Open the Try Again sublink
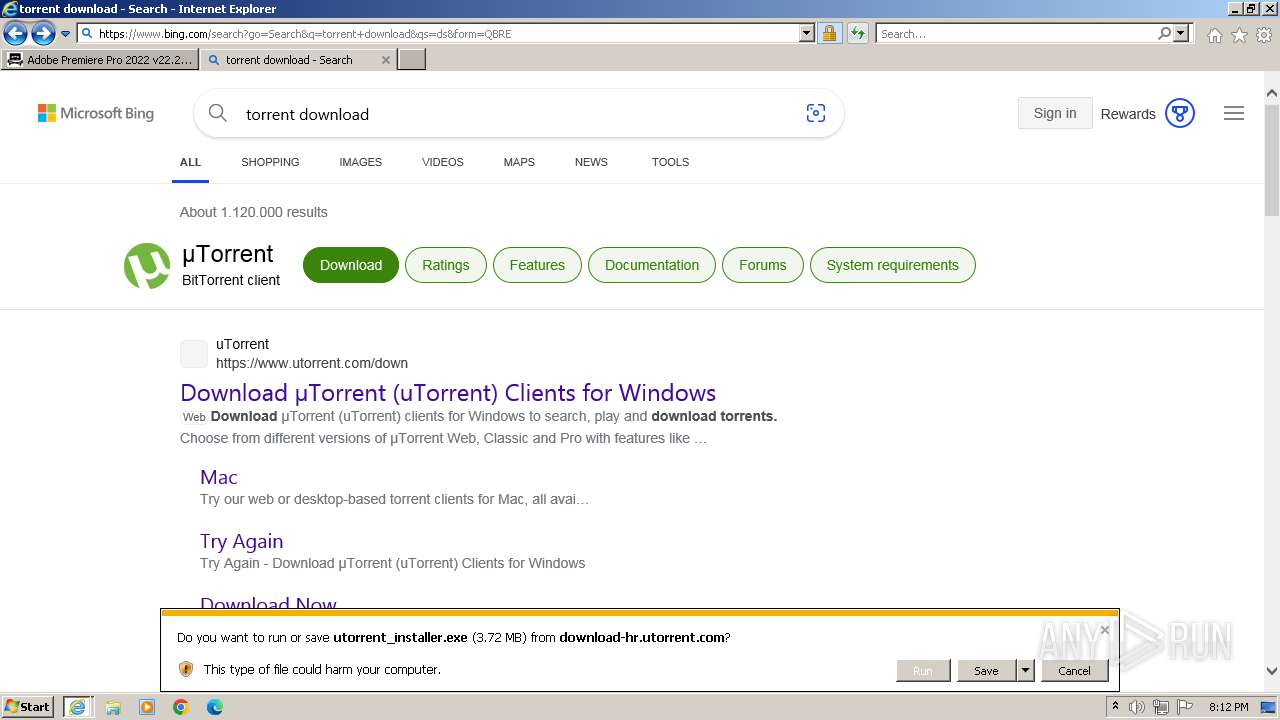Image resolution: width=1280 pixels, height=720 pixels. (x=241, y=541)
